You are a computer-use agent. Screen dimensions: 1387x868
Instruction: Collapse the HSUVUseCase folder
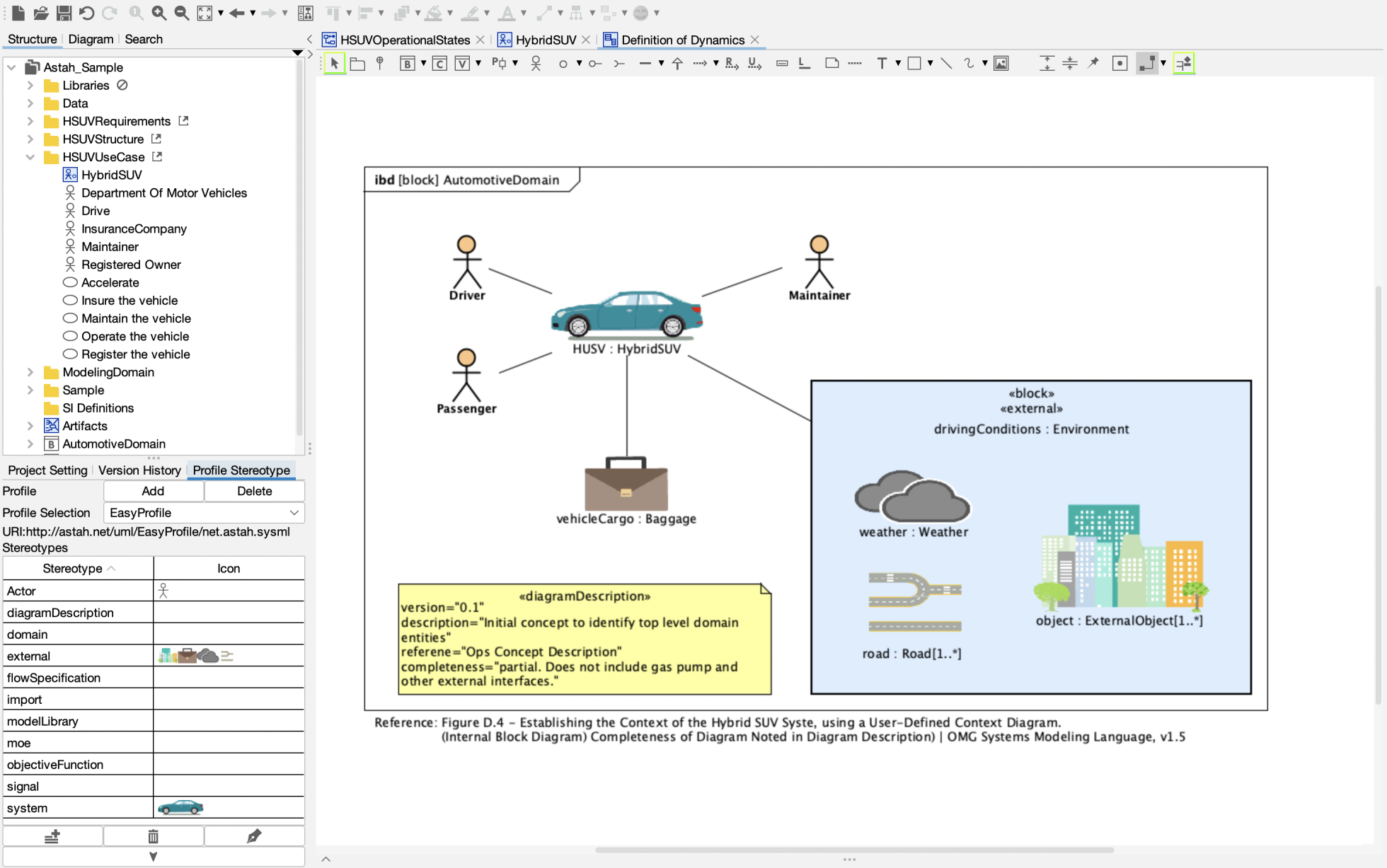[x=30, y=157]
